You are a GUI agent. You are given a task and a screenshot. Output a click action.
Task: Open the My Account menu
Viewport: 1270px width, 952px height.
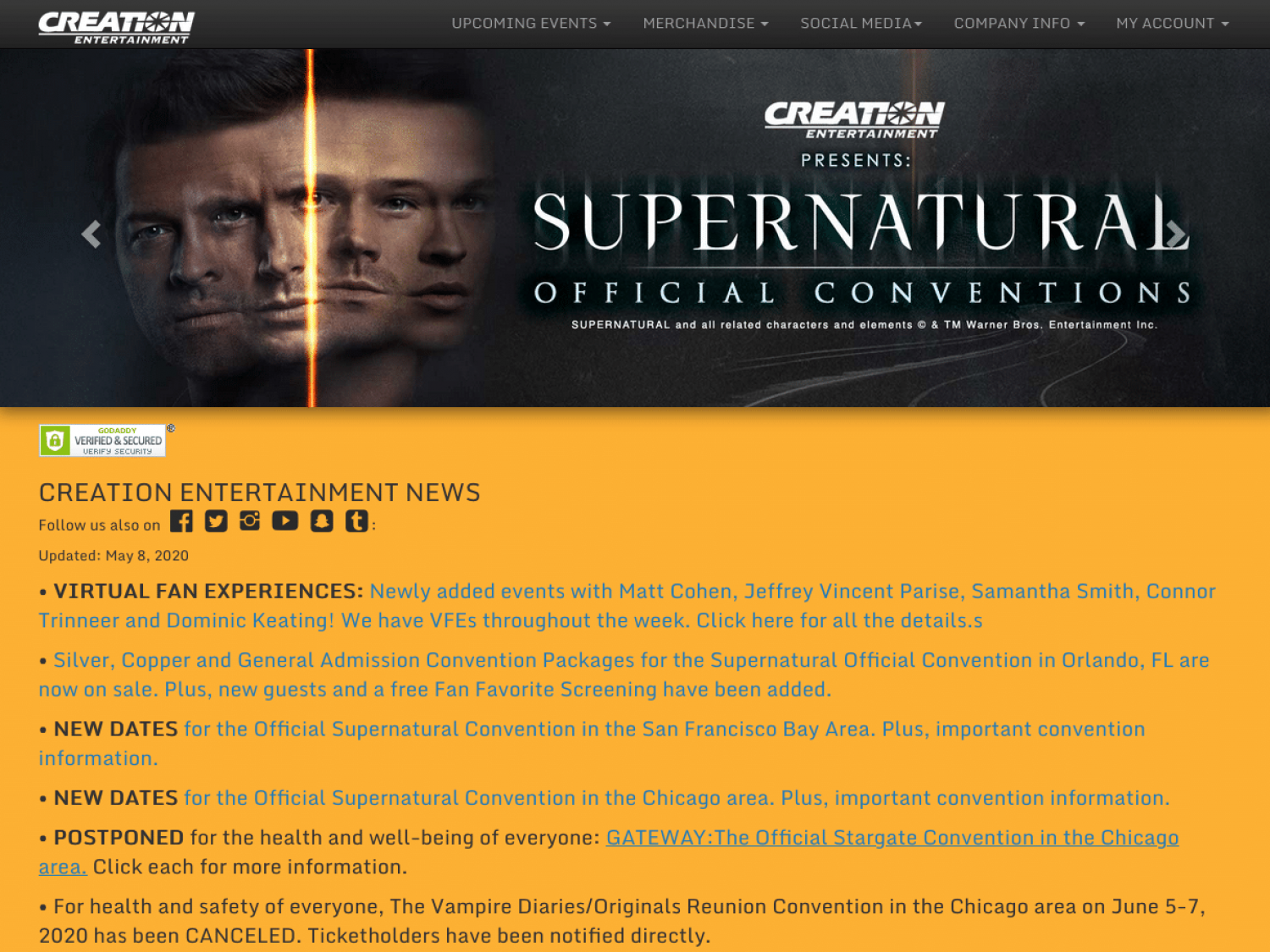coord(1173,24)
